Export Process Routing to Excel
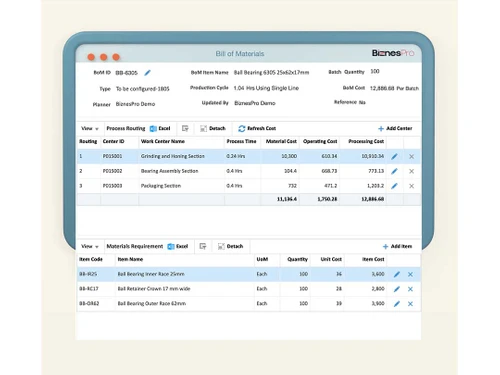The height and width of the screenshot is (375, 500). 160,128
